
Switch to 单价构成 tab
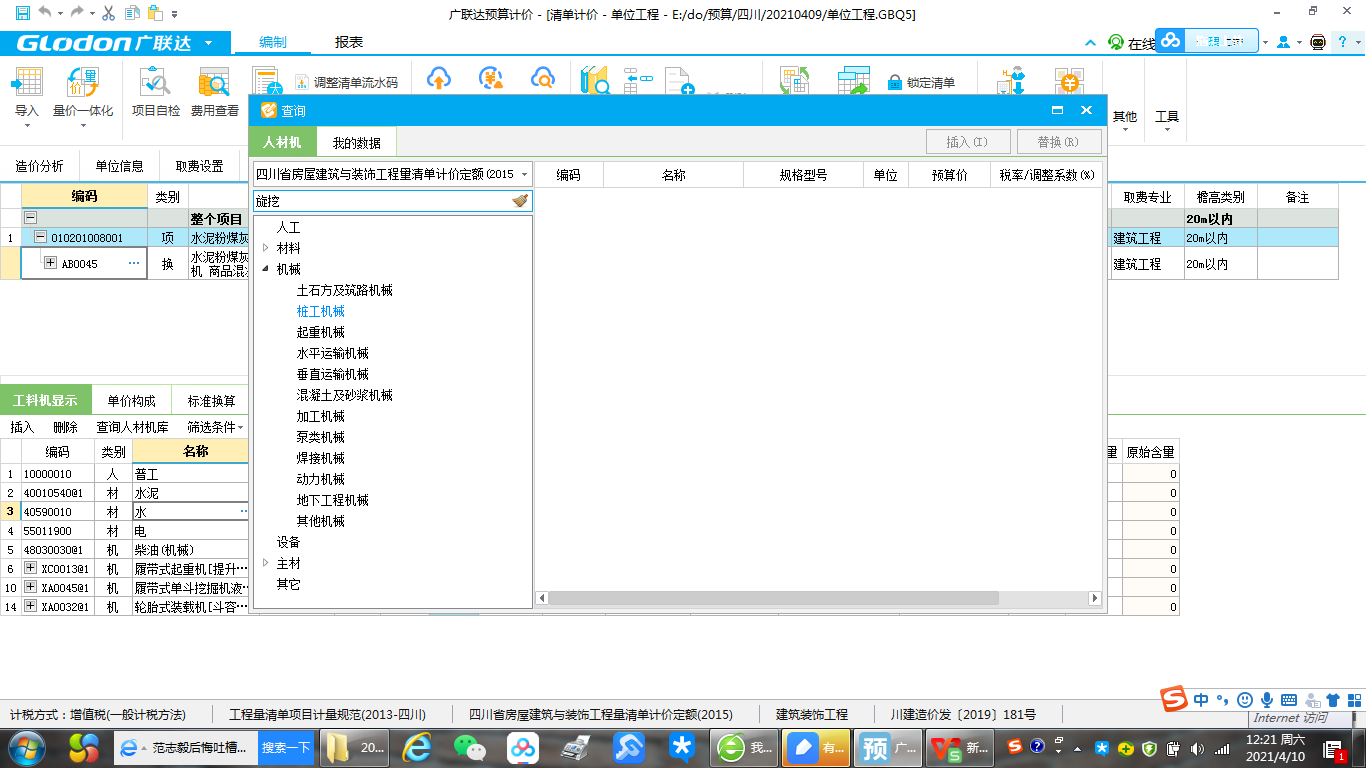pos(132,401)
